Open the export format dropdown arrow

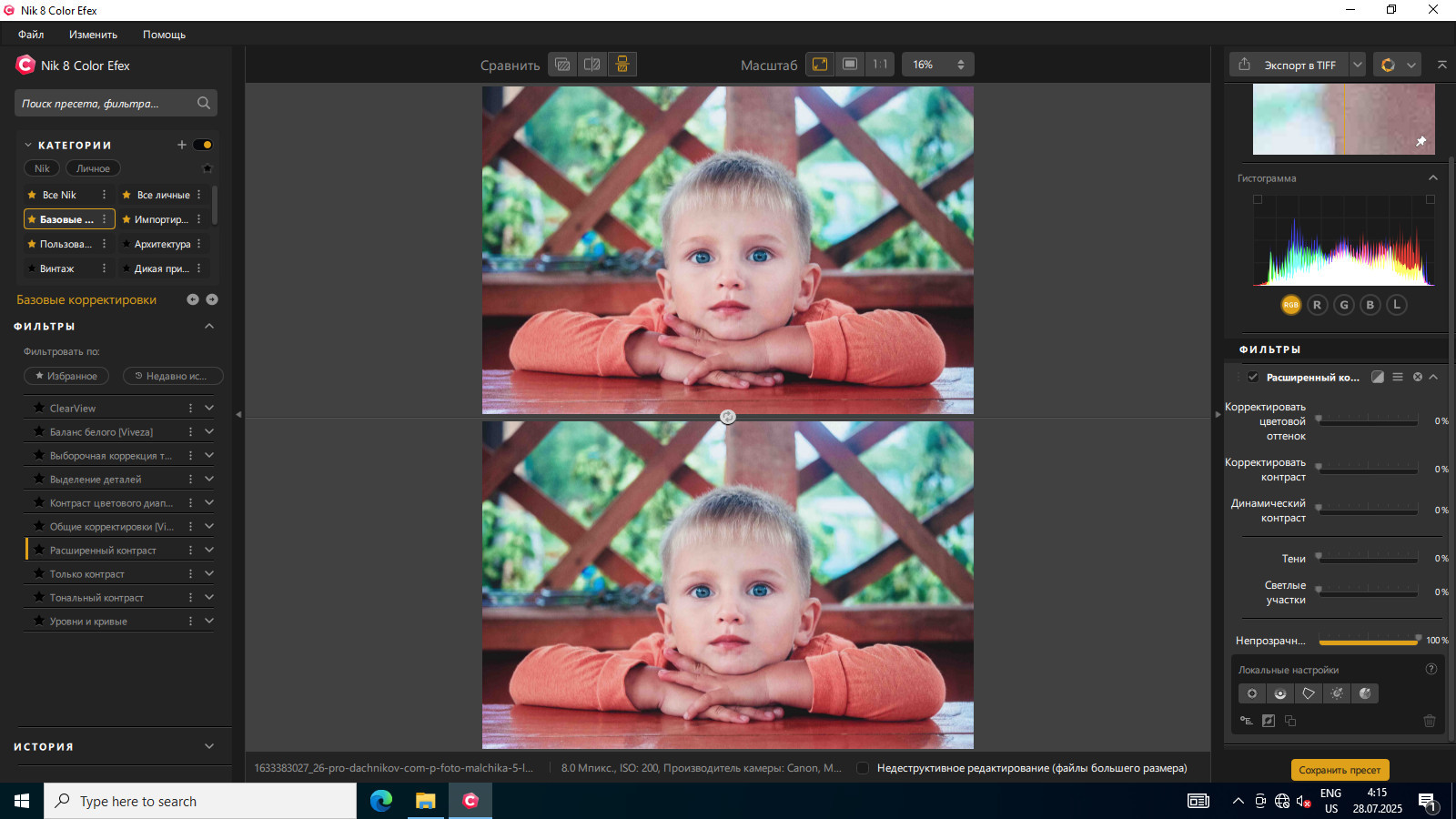point(1358,65)
